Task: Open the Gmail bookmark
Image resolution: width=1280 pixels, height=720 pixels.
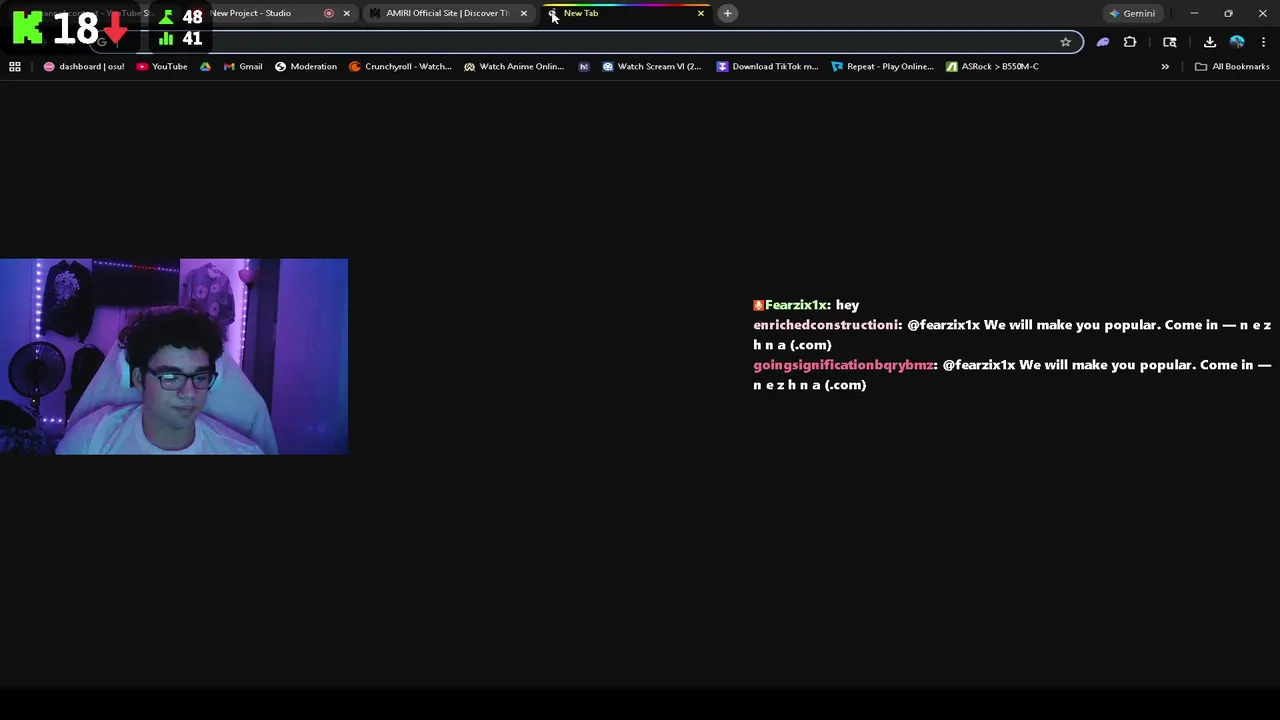Action: (243, 66)
